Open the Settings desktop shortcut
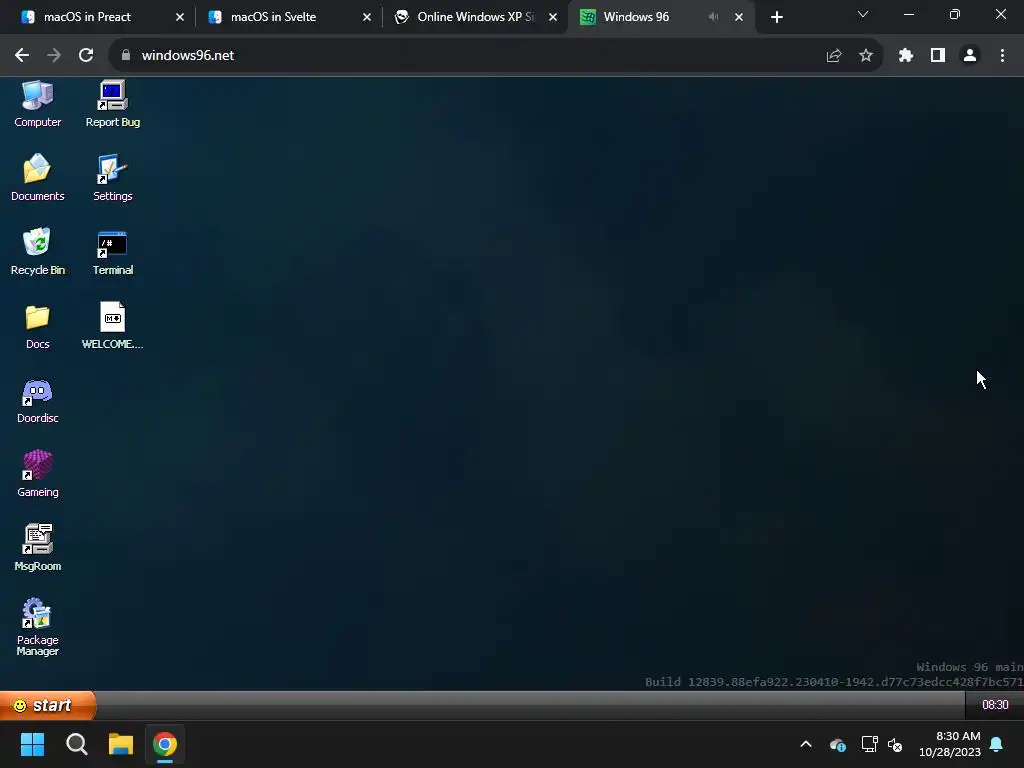Screen dimensions: 1024x768 click(x=112, y=177)
